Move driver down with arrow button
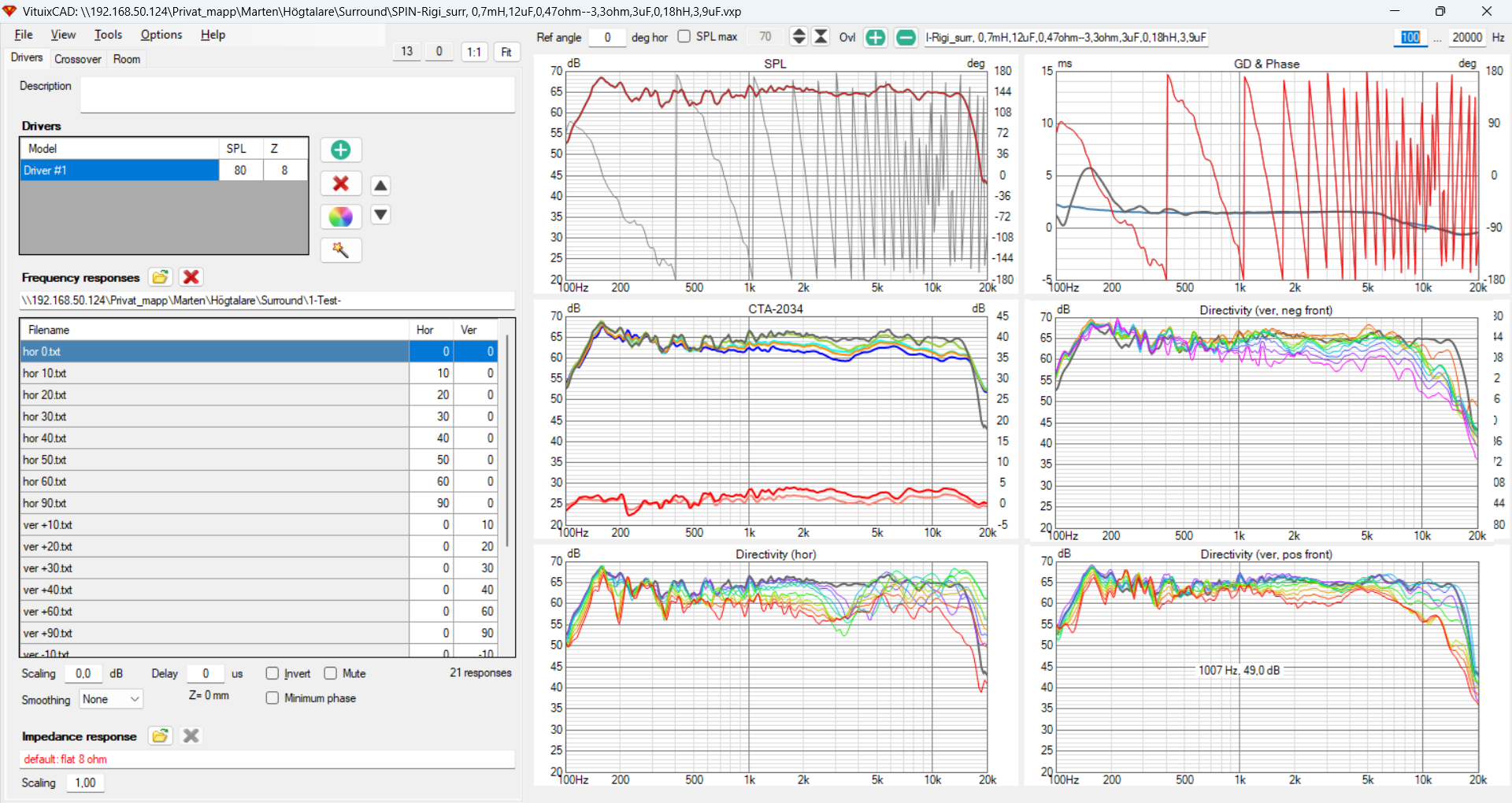The image size is (1512, 803). click(380, 215)
